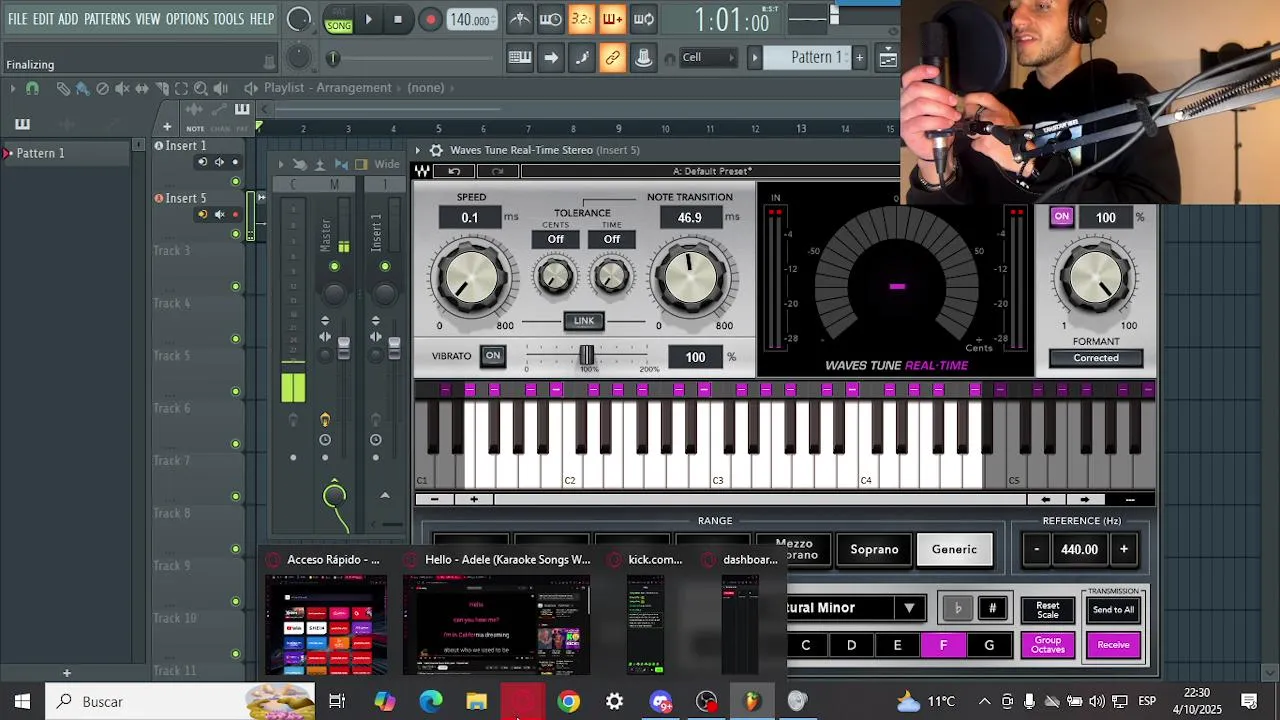
Task: Open Google Chrome from taskbar
Action: click(x=568, y=702)
